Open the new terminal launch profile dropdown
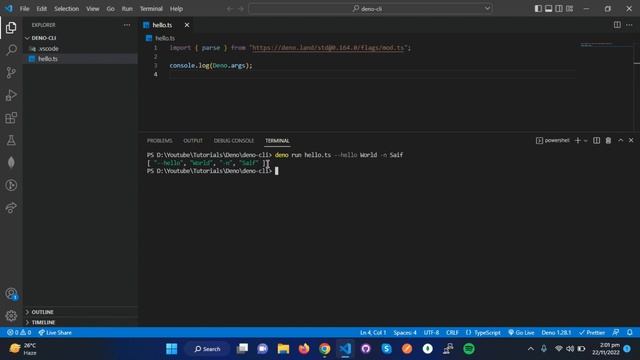 click(x=586, y=140)
